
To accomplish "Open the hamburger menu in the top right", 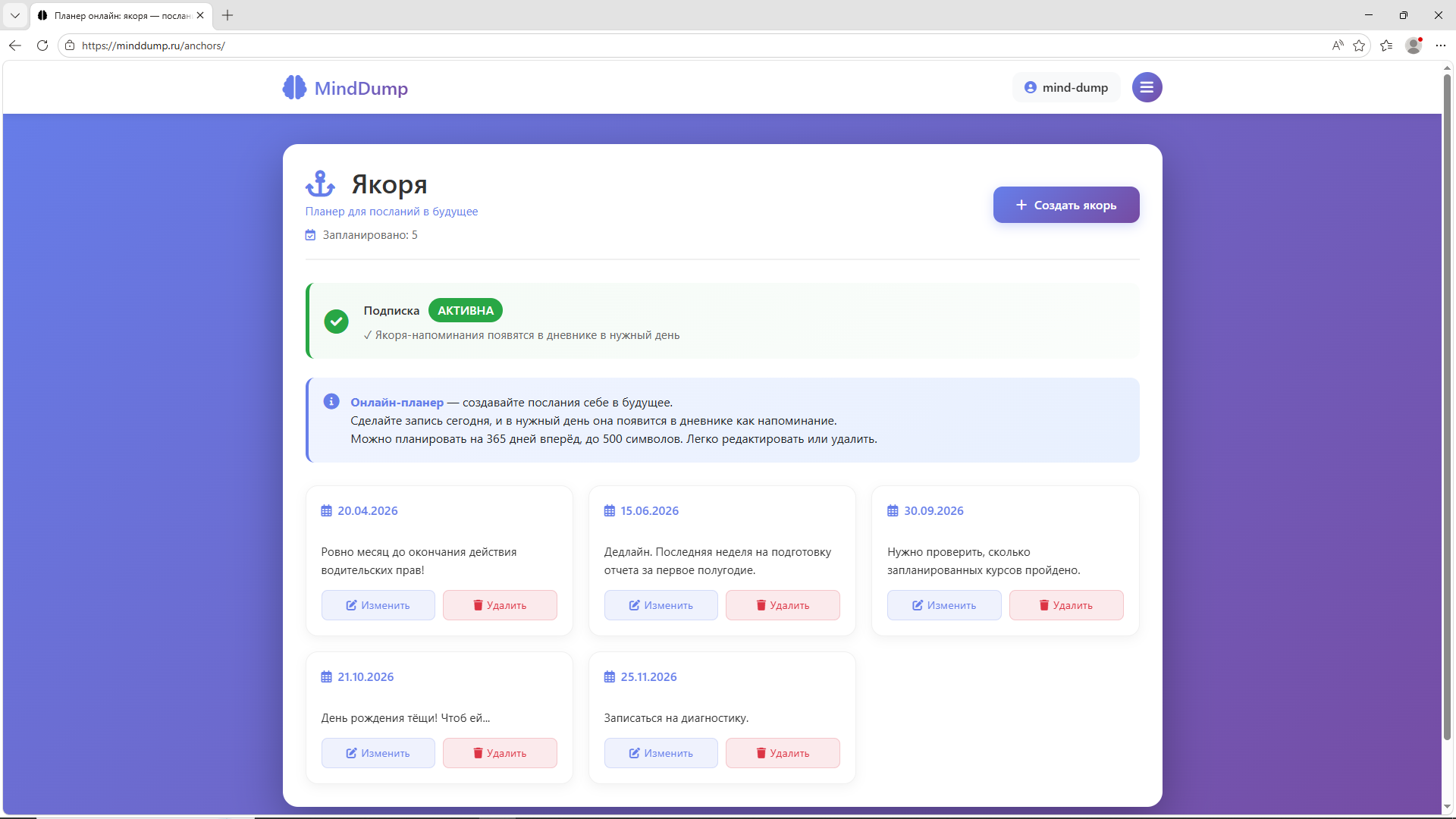I will [x=1147, y=87].
